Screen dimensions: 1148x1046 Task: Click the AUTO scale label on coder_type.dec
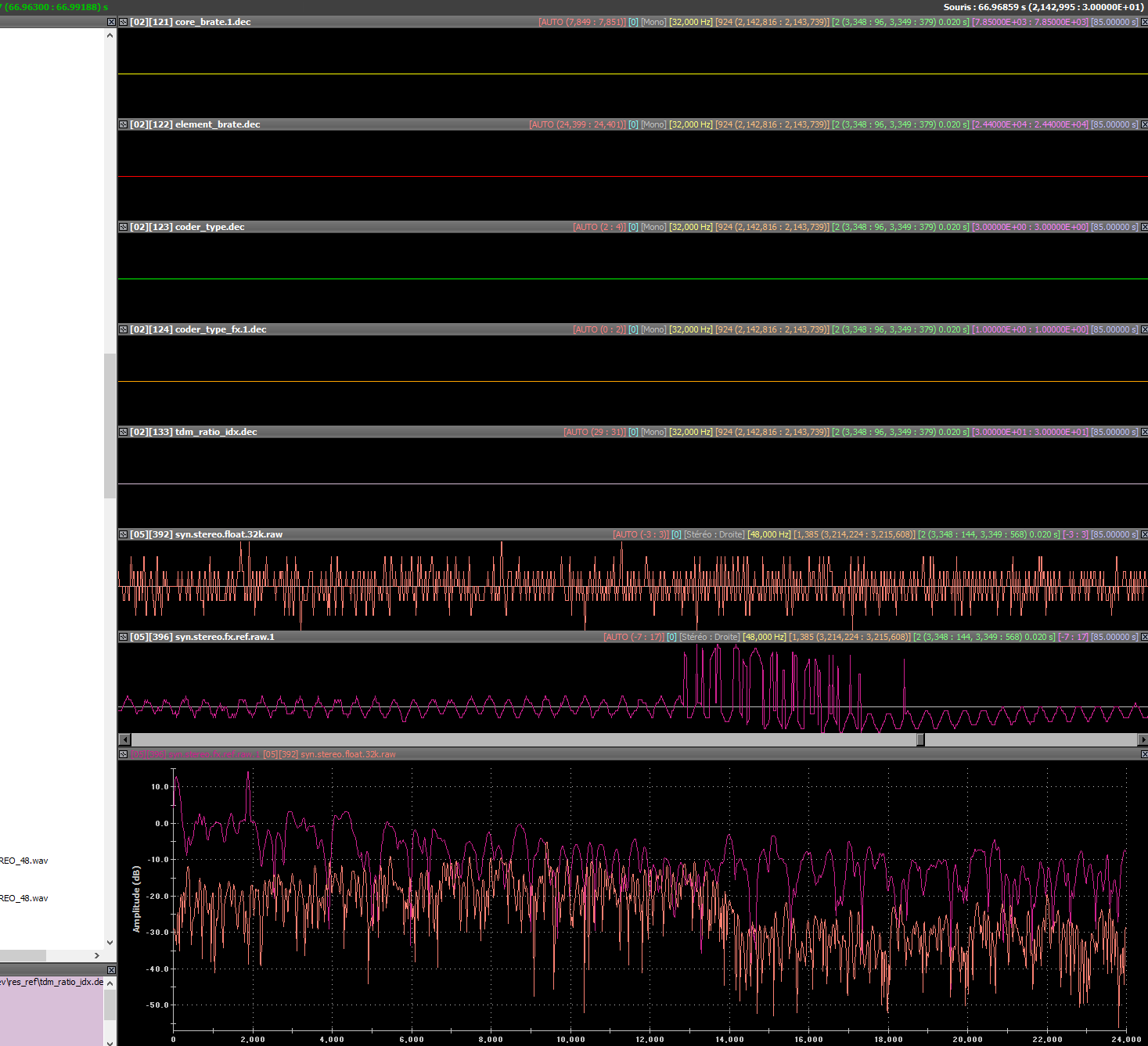coord(599,227)
